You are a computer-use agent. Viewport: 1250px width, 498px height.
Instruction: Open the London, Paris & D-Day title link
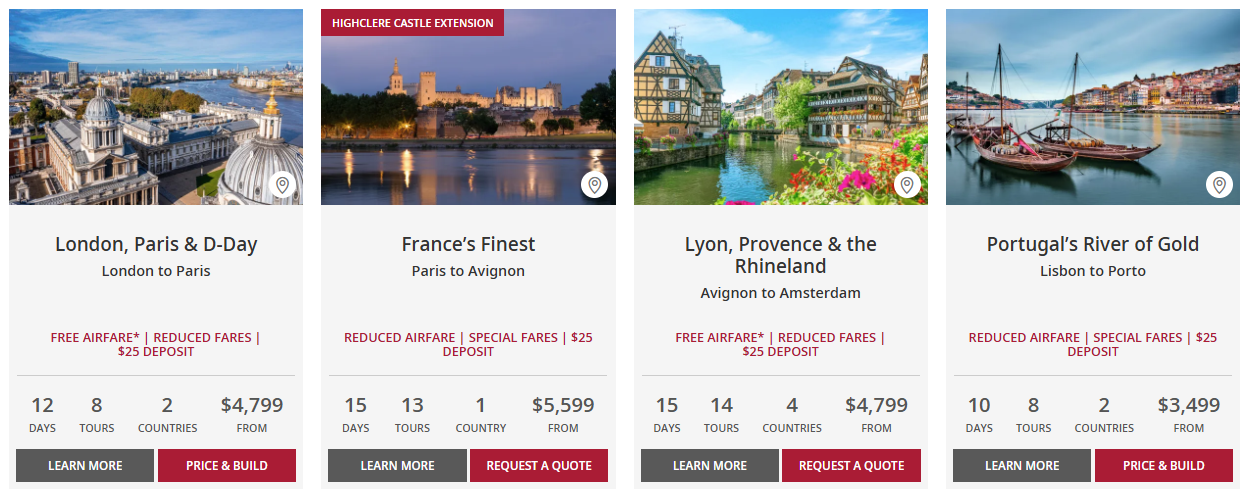156,244
